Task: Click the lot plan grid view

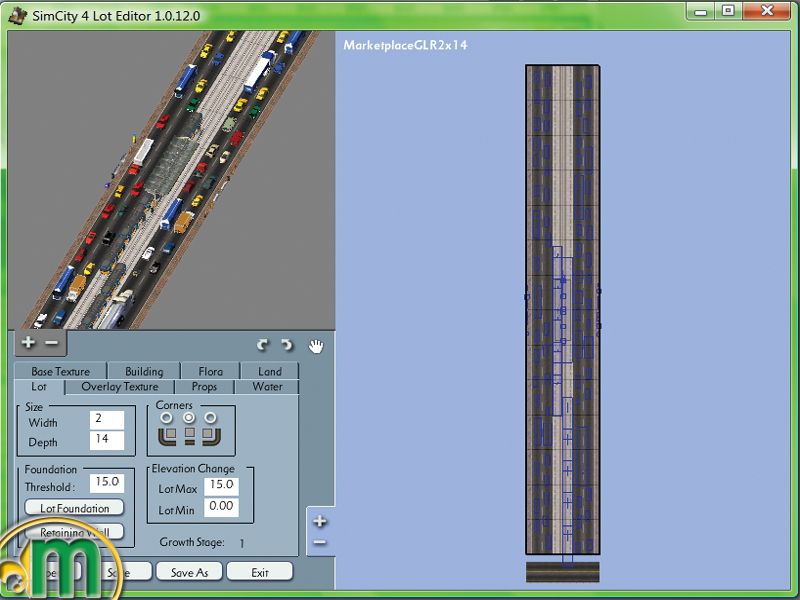Action: coord(563,309)
